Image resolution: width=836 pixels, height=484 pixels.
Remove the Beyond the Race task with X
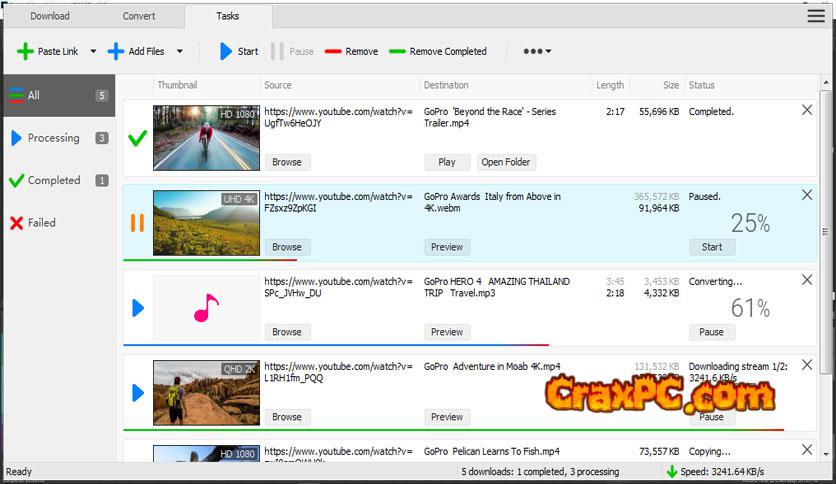tap(807, 111)
